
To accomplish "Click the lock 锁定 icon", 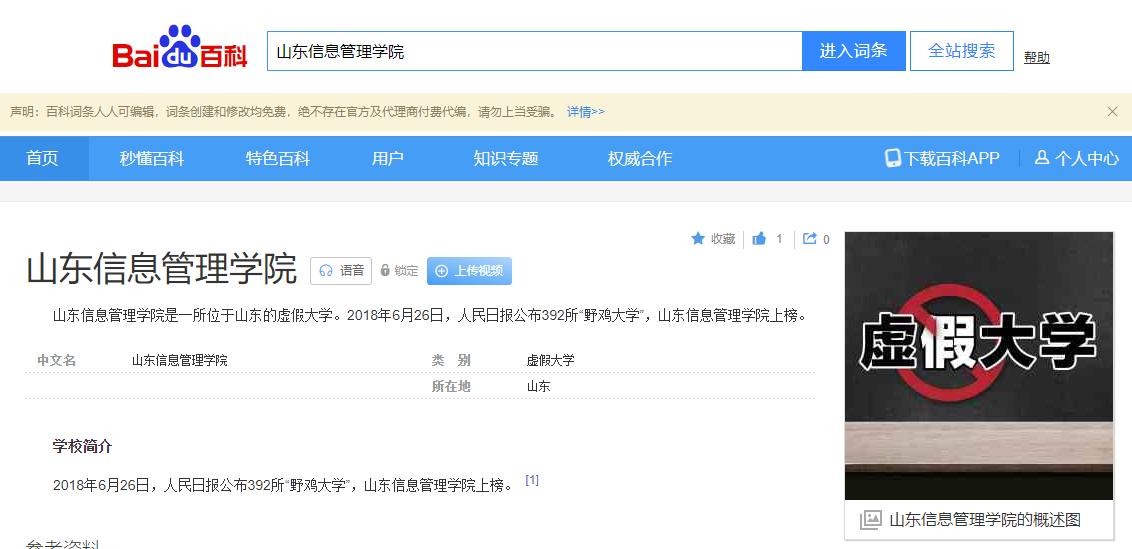I will (385, 271).
